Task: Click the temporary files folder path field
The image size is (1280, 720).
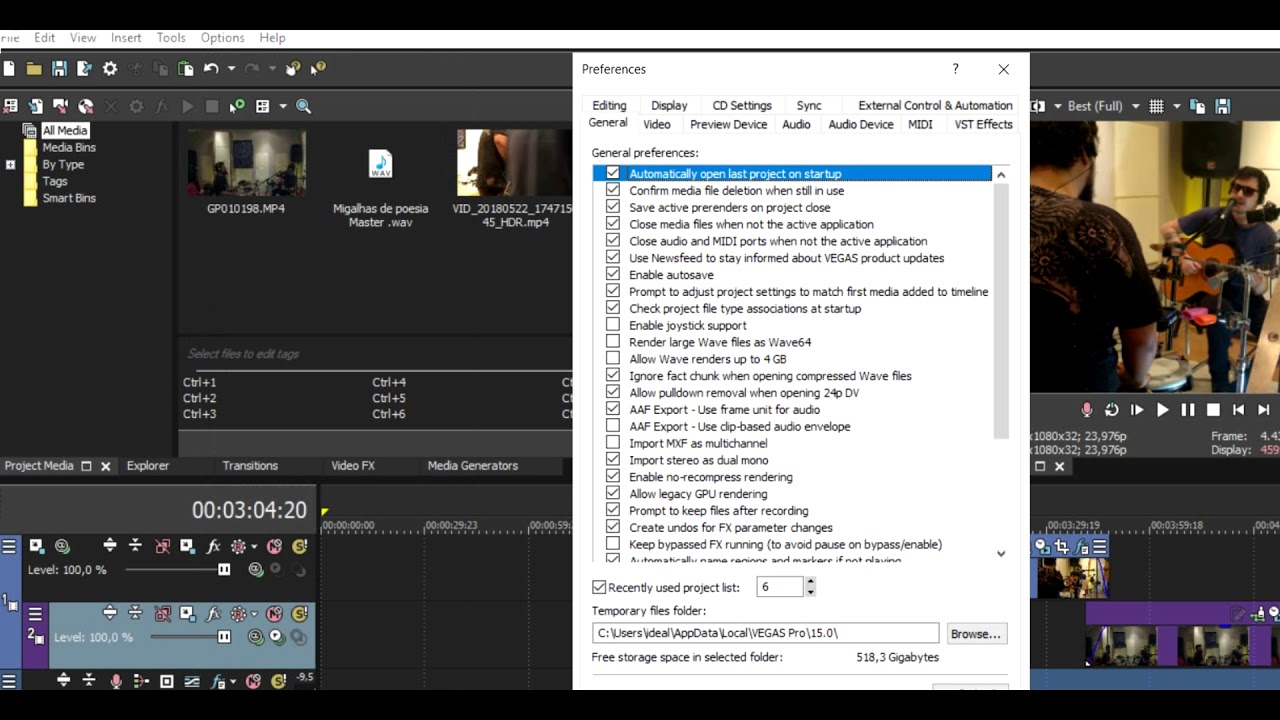Action: pyautogui.click(x=765, y=633)
